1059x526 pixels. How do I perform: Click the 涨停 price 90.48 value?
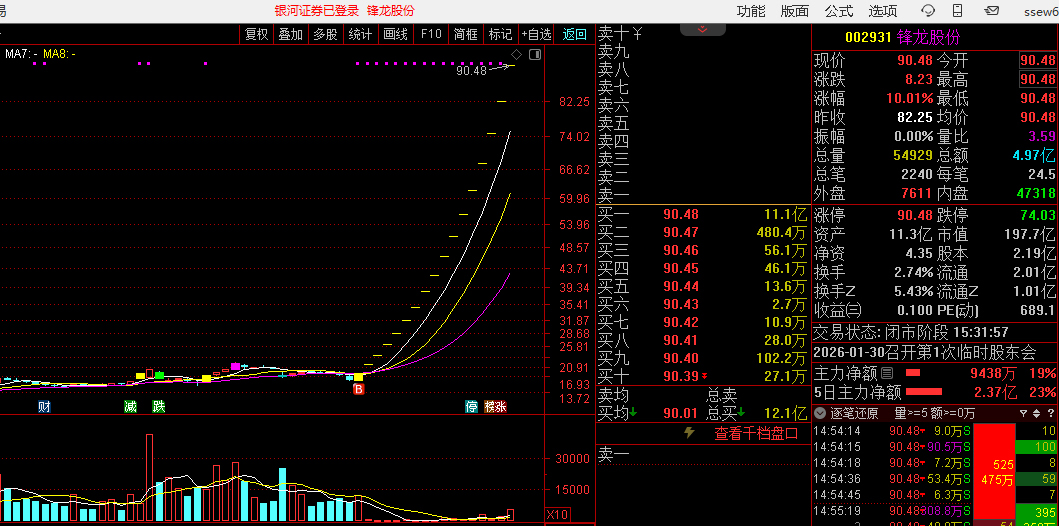[914, 216]
